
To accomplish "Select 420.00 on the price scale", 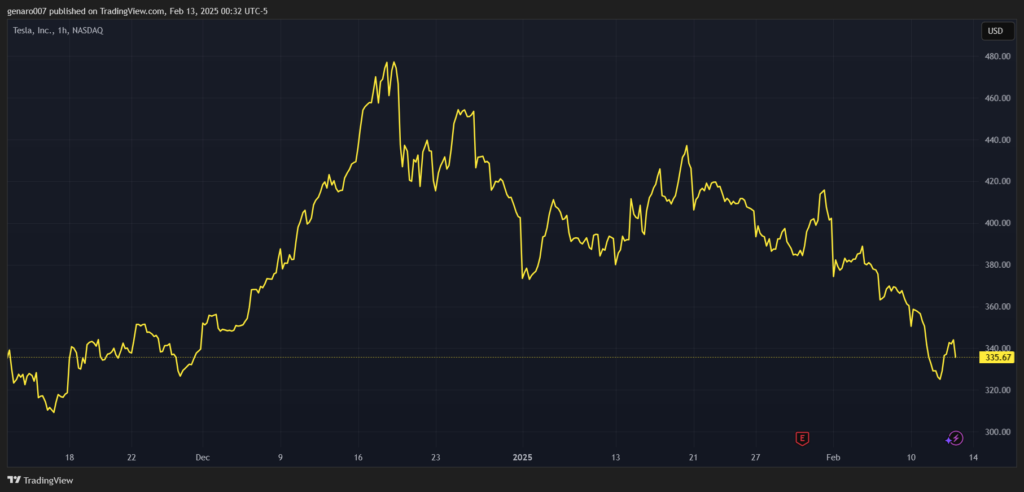I will [x=996, y=182].
